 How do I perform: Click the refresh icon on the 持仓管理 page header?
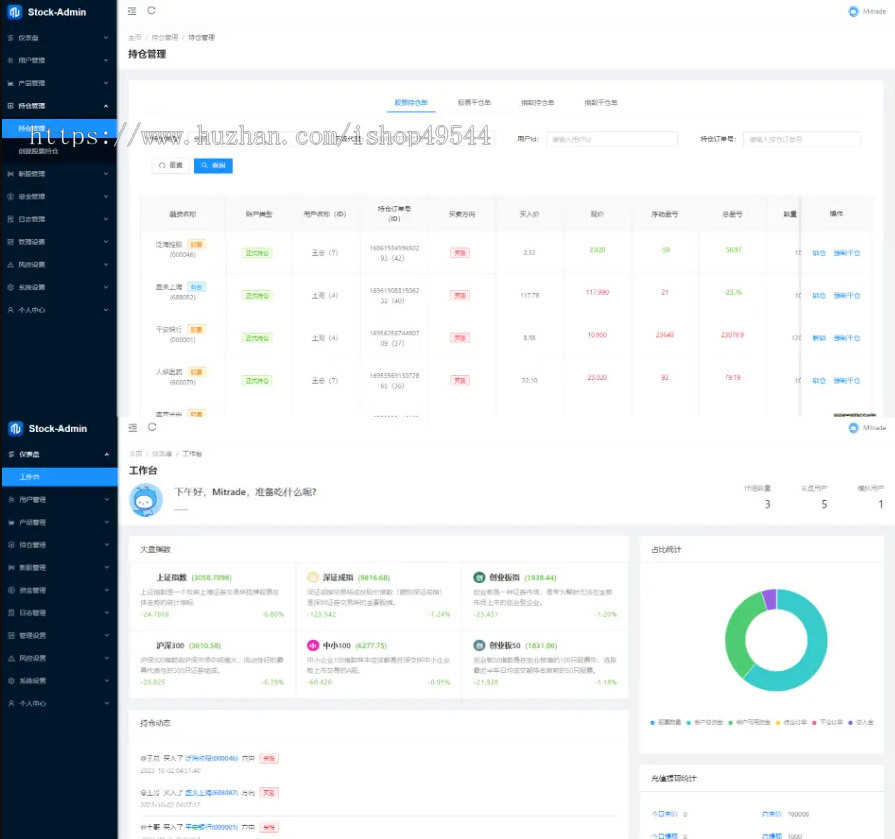[x=151, y=10]
